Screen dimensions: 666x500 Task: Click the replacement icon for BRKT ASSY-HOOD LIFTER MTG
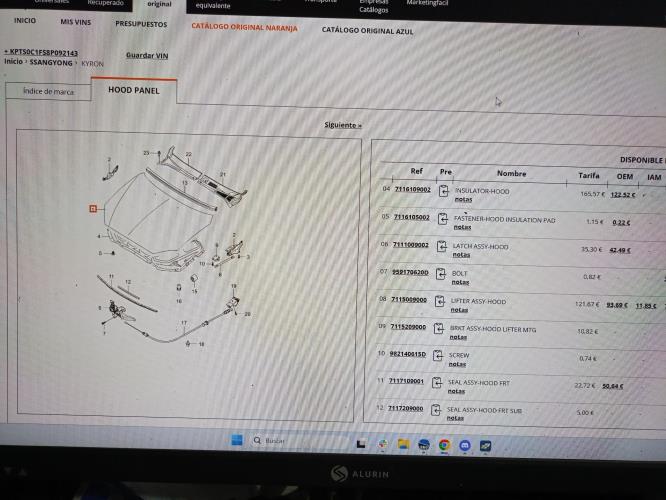click(439, 328)
